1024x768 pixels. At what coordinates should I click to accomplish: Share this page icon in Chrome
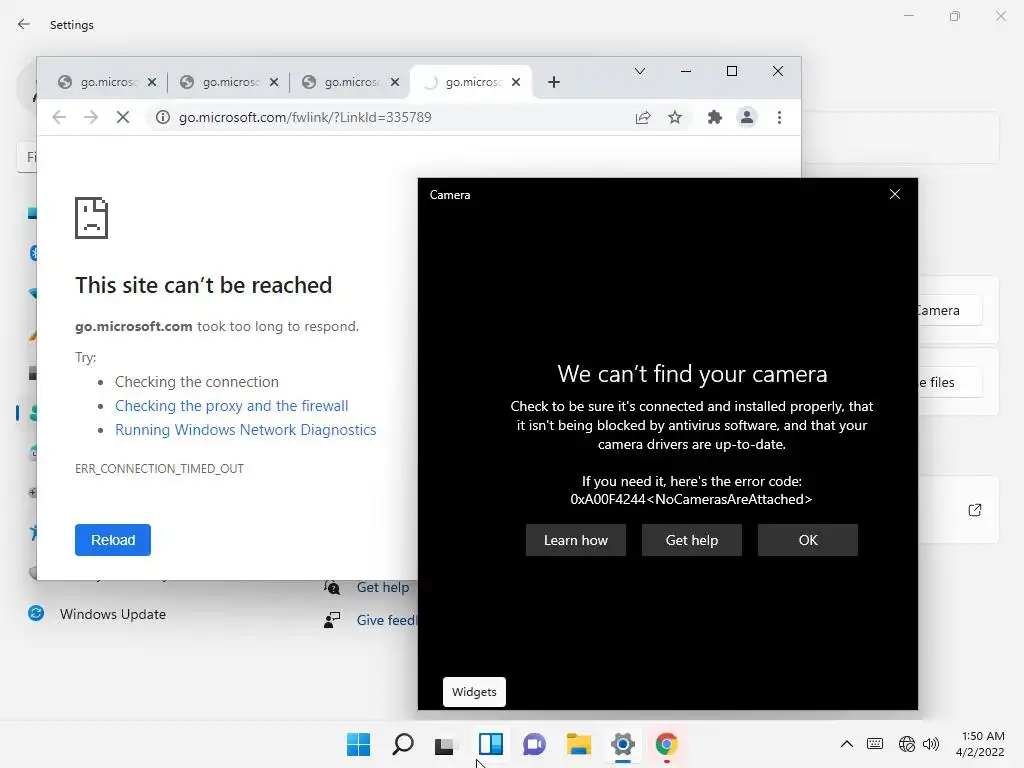tap(643, 118)
